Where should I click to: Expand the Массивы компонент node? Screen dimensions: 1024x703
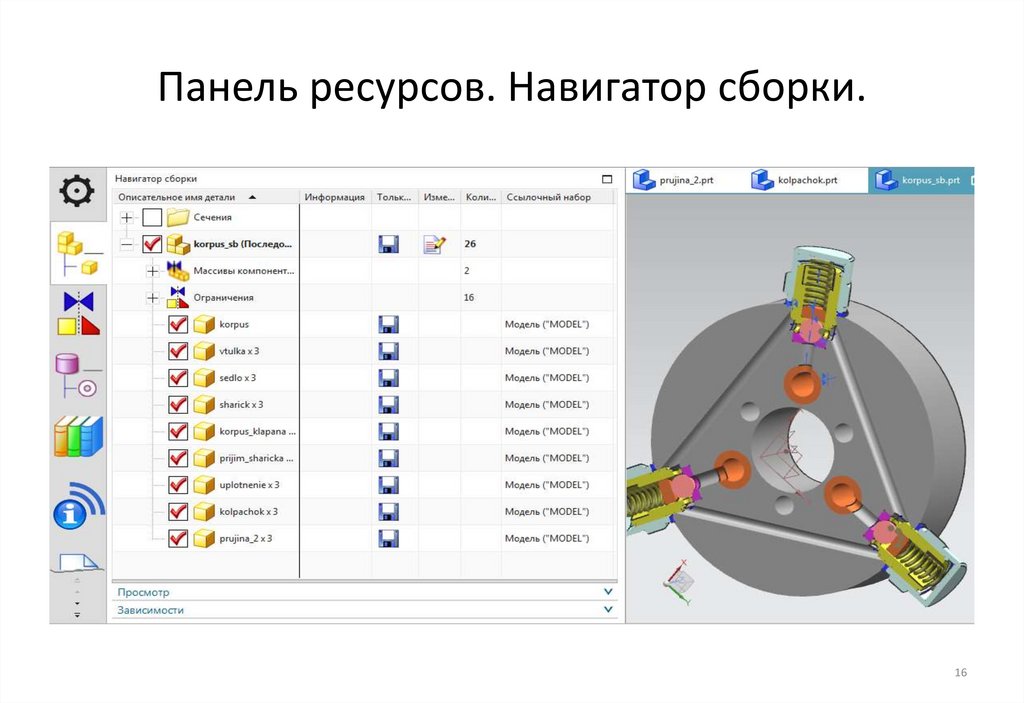(x=152, y=271)
